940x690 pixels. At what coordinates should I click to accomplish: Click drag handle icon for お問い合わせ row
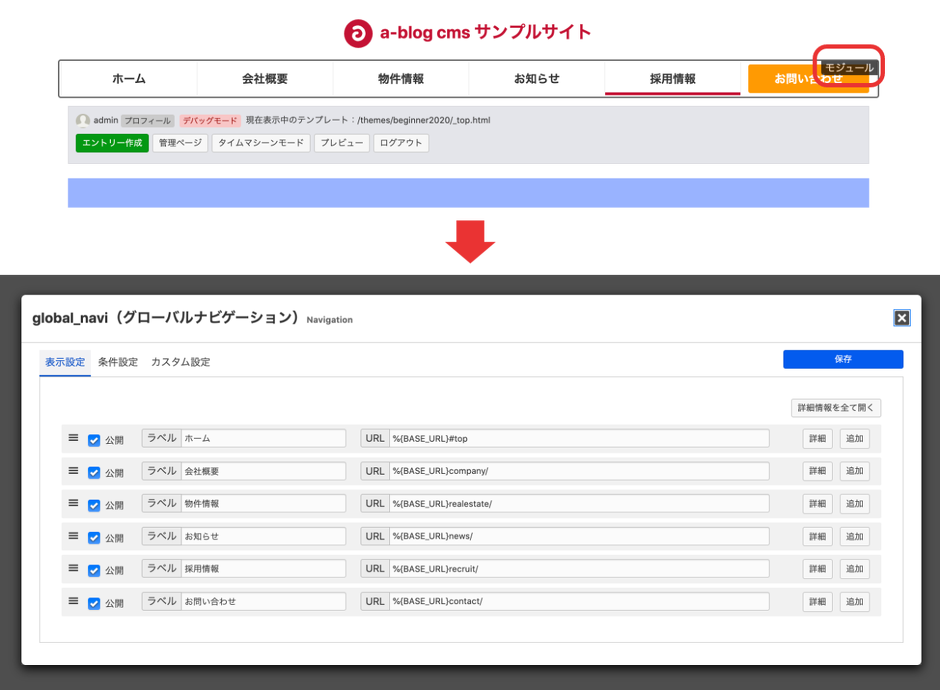coord(73,601)
